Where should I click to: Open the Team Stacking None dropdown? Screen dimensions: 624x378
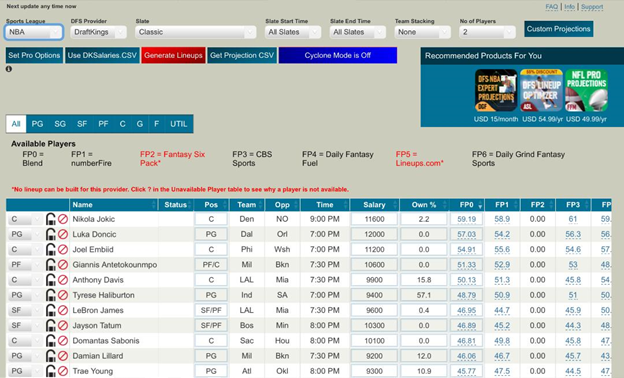pos(423,32)
